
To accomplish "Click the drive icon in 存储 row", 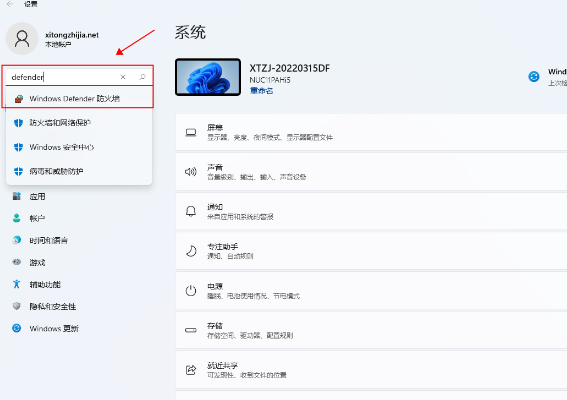I will pyautogui.click(x=191, y=330).
